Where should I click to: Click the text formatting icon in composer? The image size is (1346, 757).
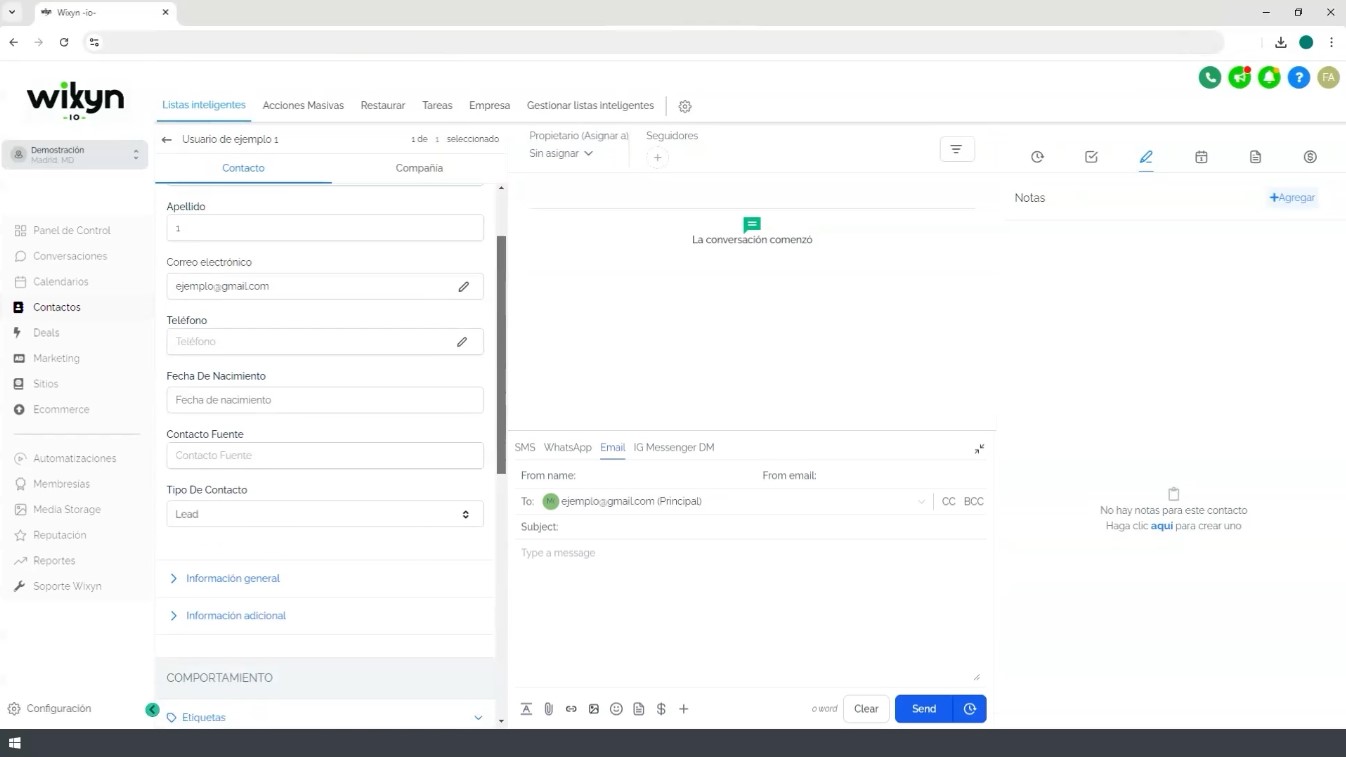tap(526, 709)
